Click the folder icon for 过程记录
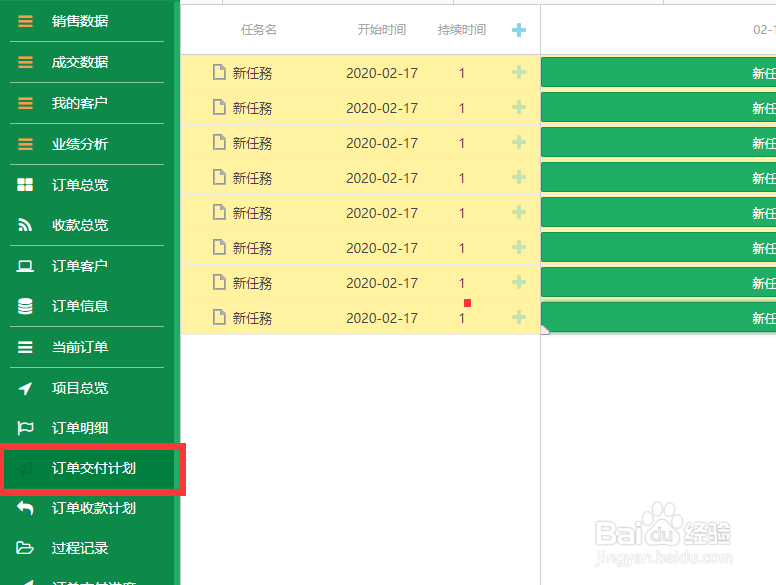 pos(25,548)
